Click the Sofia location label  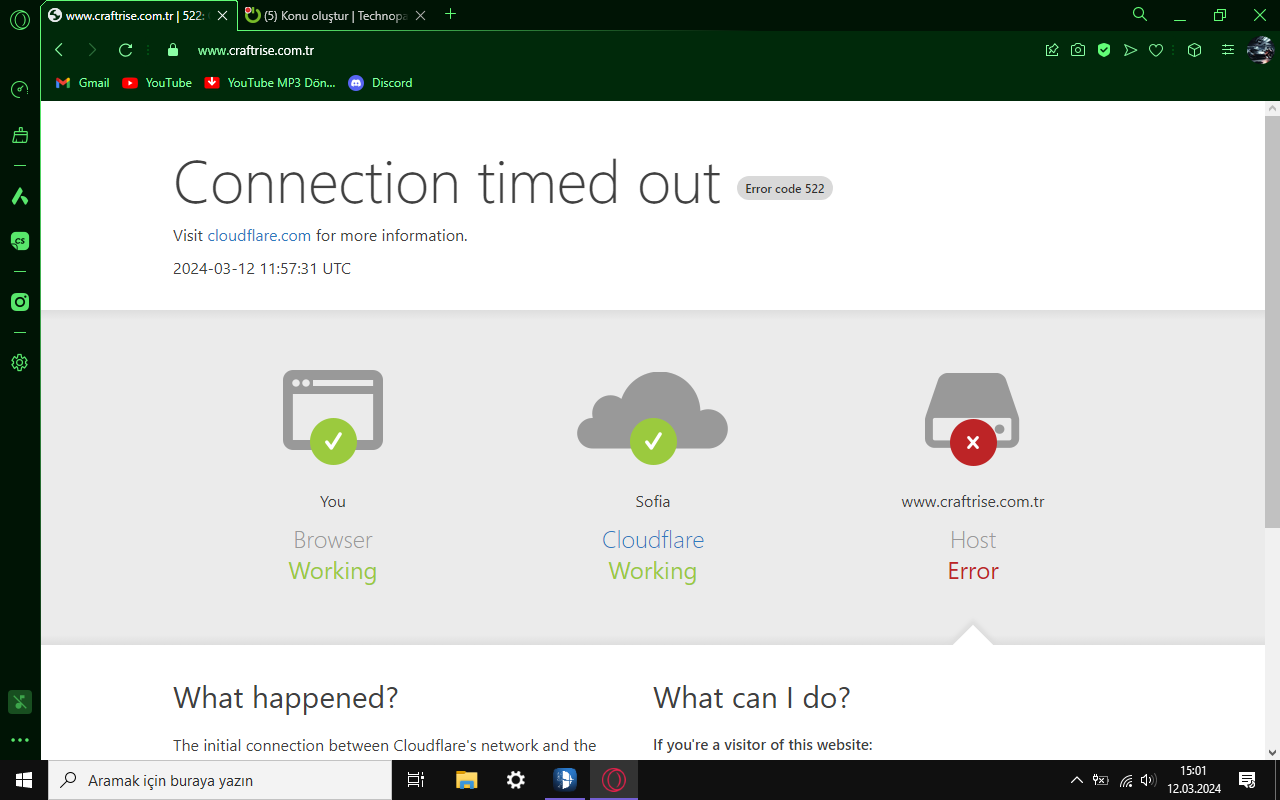tap(653, 502)
